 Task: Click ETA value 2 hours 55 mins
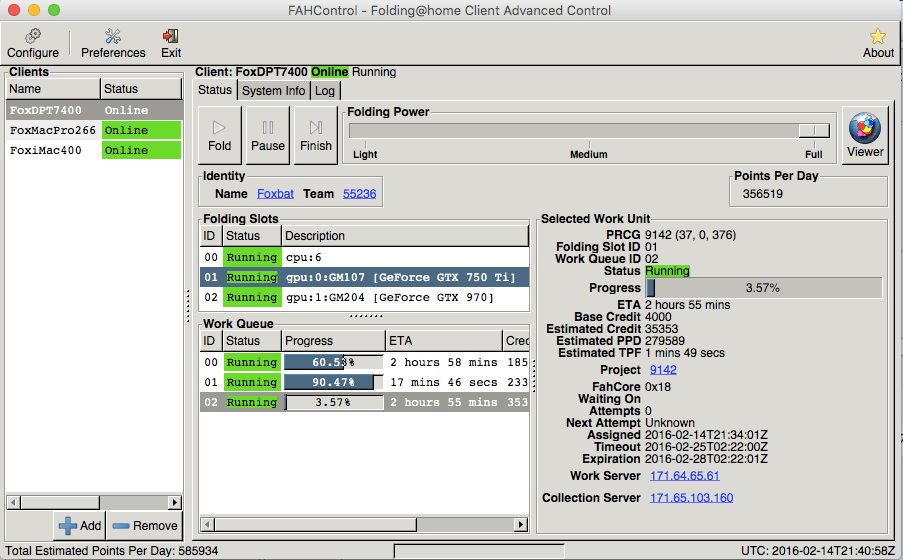688,305
